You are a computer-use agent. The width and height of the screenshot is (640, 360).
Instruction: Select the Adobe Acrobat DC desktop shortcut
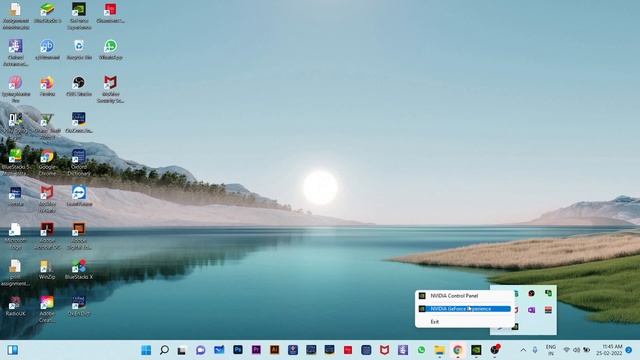[x=47, y=236]
